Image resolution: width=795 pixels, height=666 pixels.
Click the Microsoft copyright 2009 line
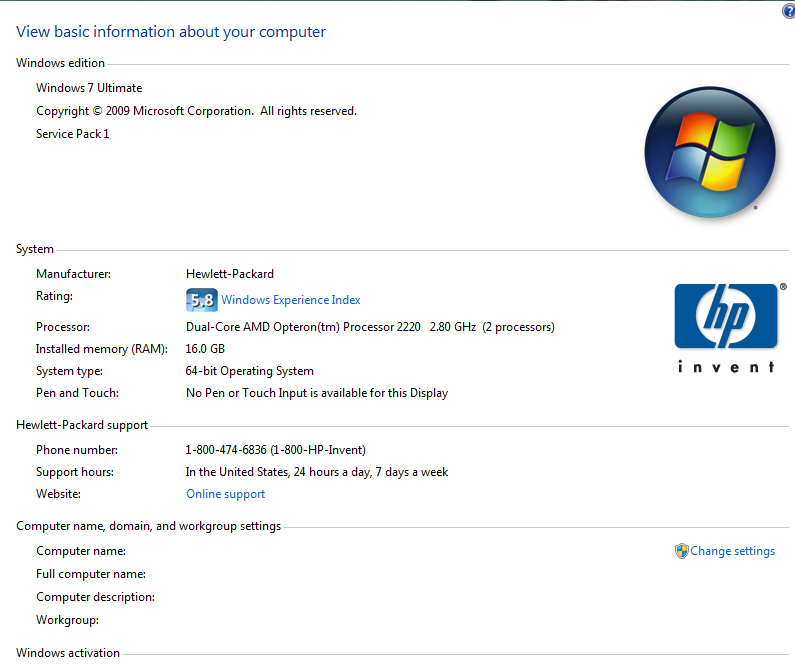pos(196,111)
